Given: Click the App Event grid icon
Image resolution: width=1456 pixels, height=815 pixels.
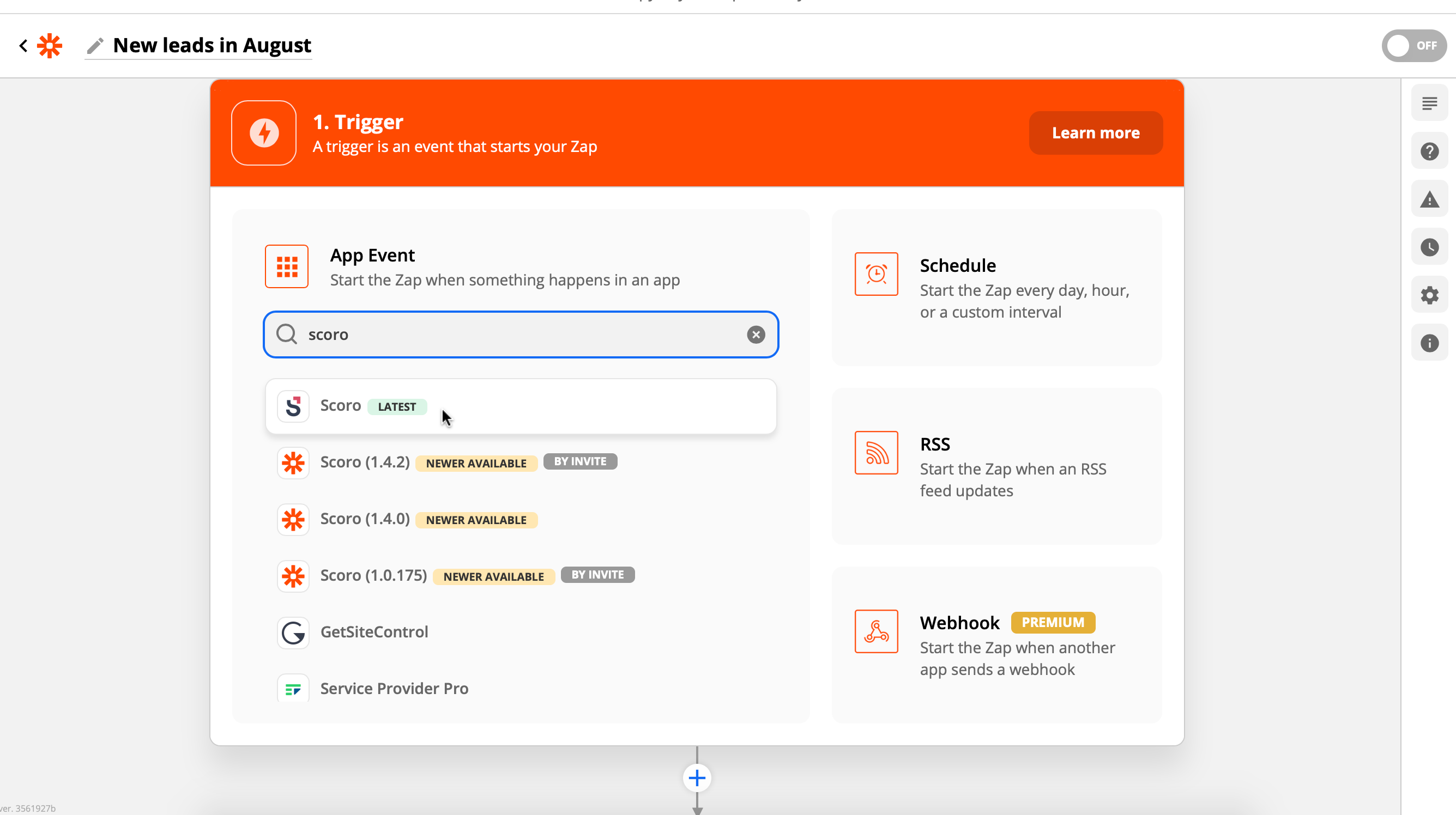Looking at the screenshot, I should [x=287, y=266].
